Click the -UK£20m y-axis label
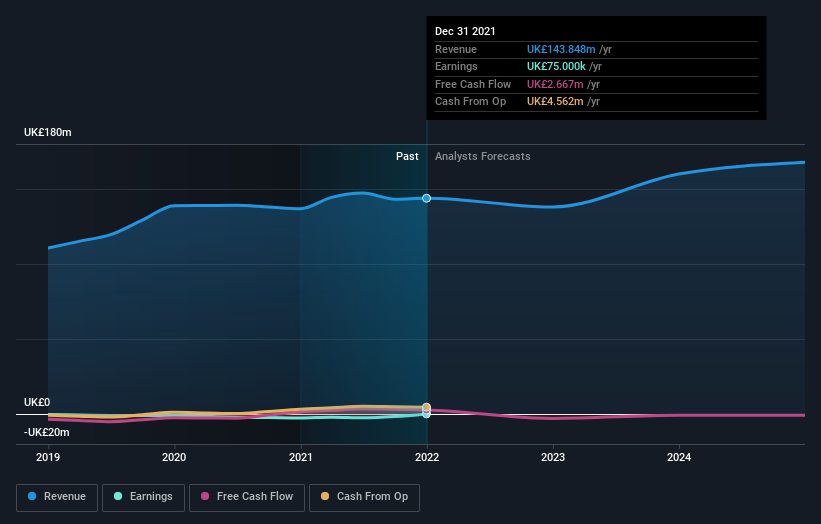 (x=47, y=432)
